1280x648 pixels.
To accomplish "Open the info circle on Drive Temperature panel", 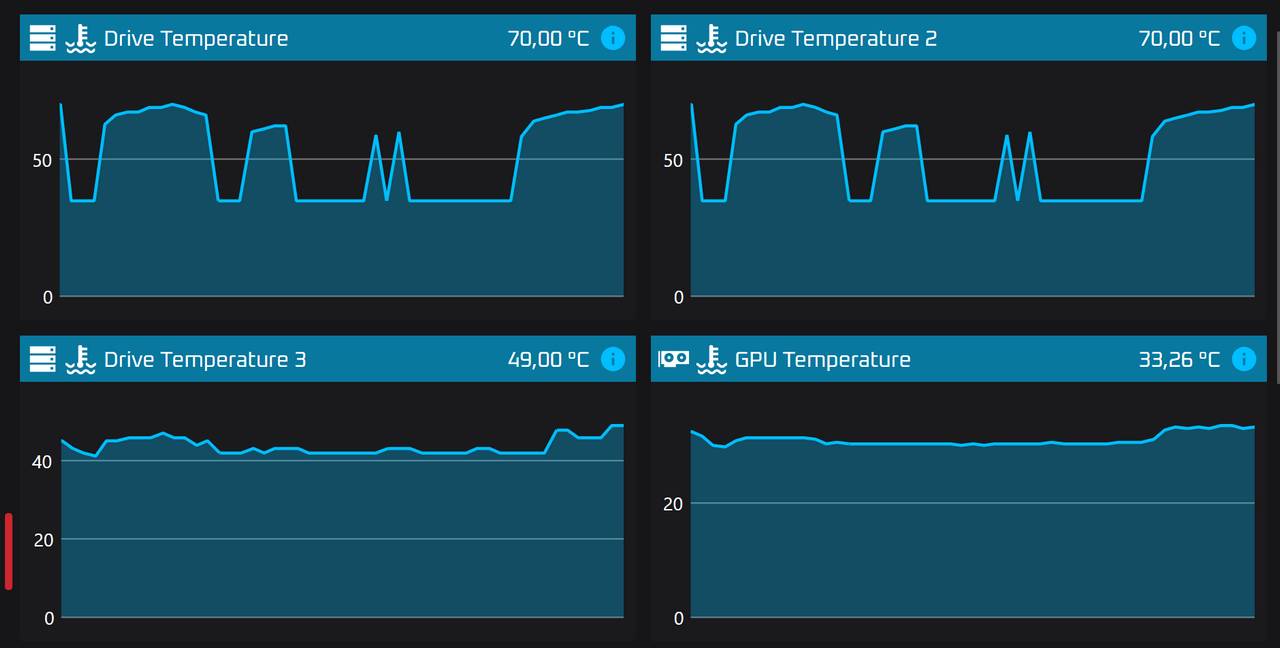I will [x=612, y=38].
